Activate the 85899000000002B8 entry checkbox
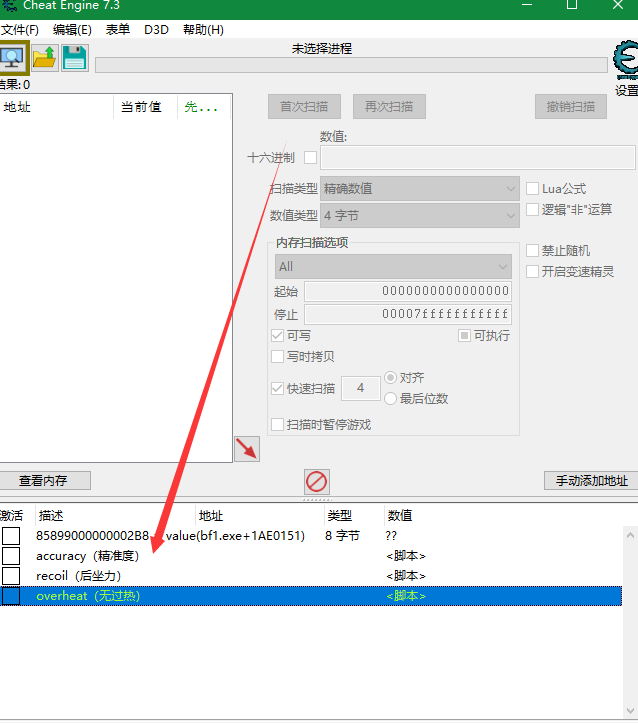The height and width of the screenshot is (723, 638). 11,536
